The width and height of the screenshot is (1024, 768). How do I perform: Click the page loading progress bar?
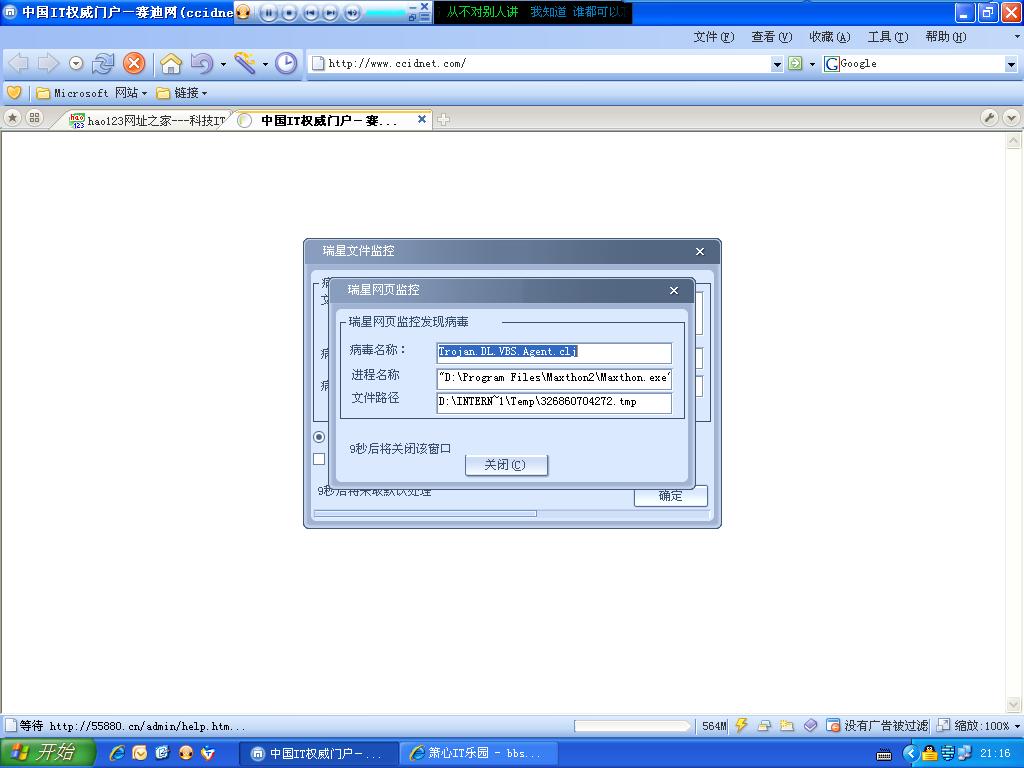click(x=632, y=726)
